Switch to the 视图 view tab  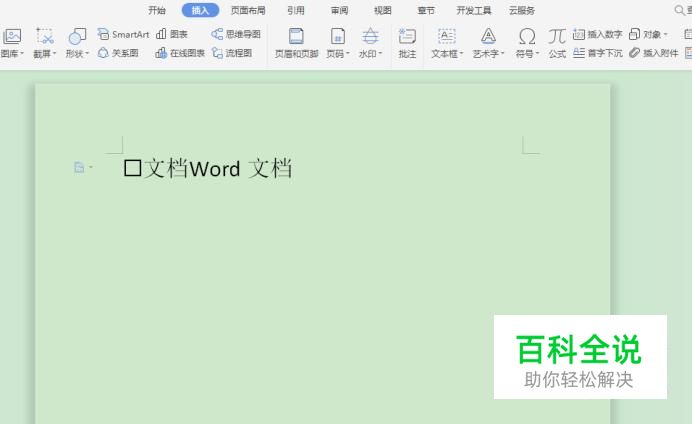(383, 10)
